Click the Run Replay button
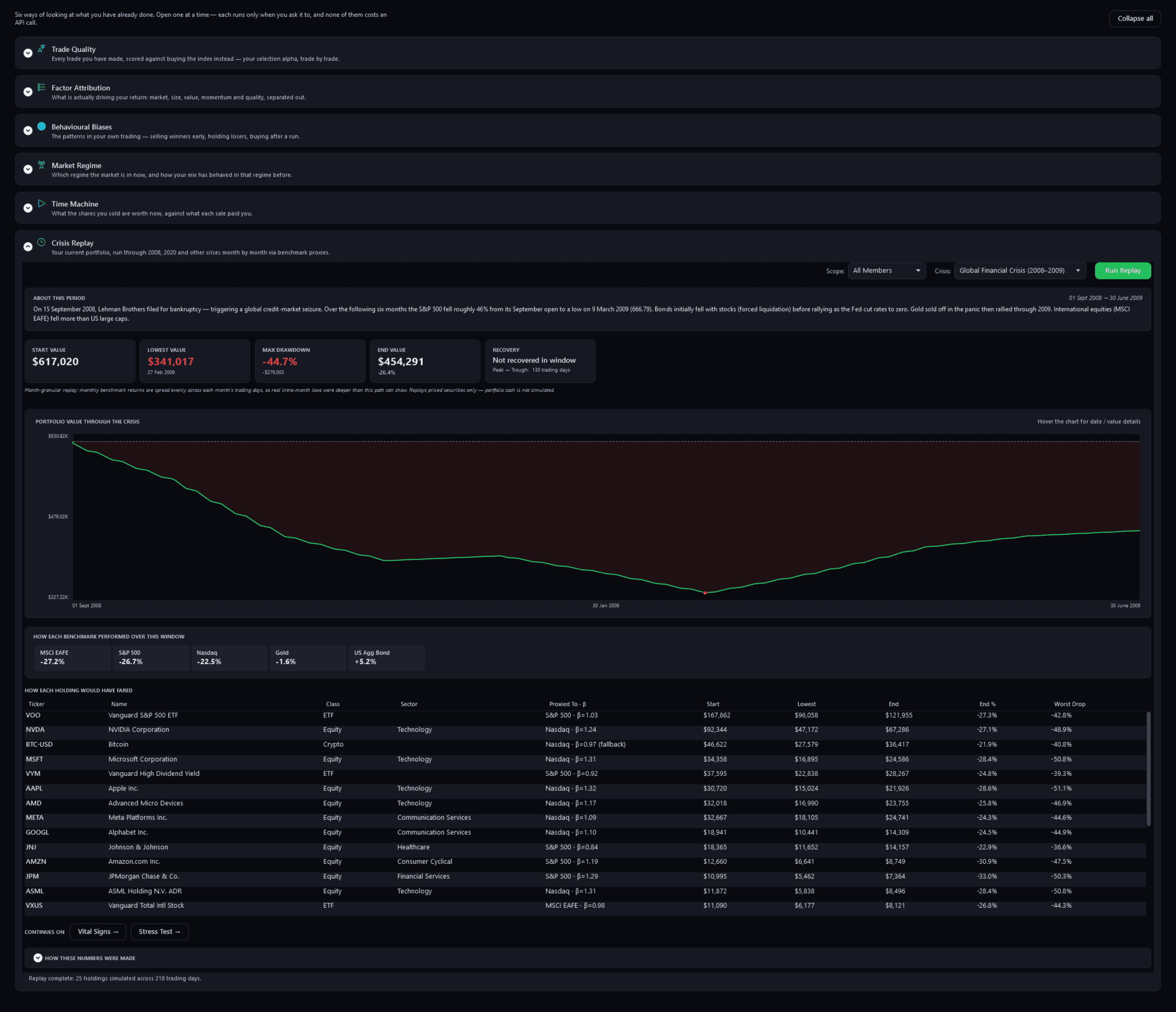The image size is (1176, 1012). (x=1123, y=271)
